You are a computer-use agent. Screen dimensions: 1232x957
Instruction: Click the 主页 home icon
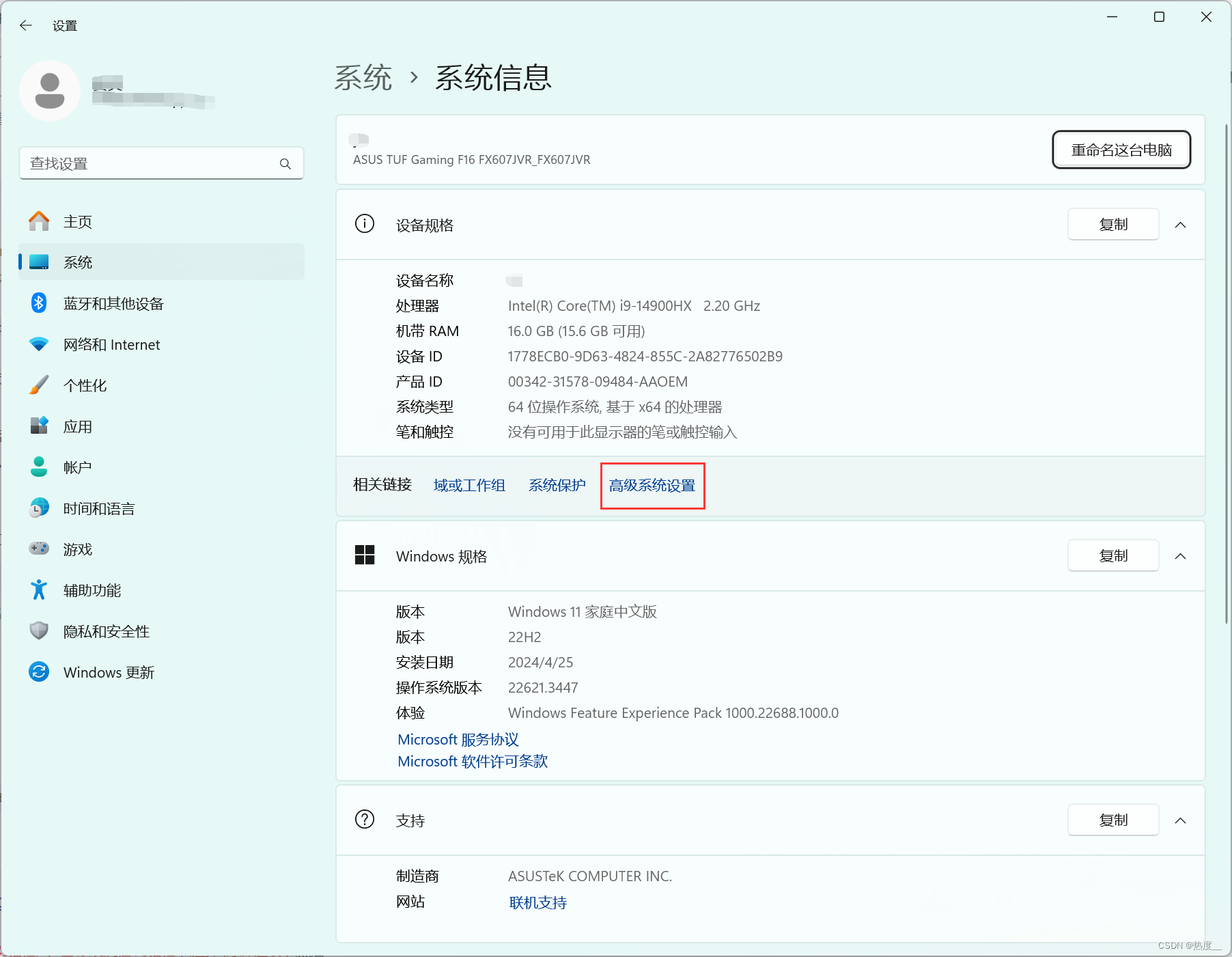(39, 221)
